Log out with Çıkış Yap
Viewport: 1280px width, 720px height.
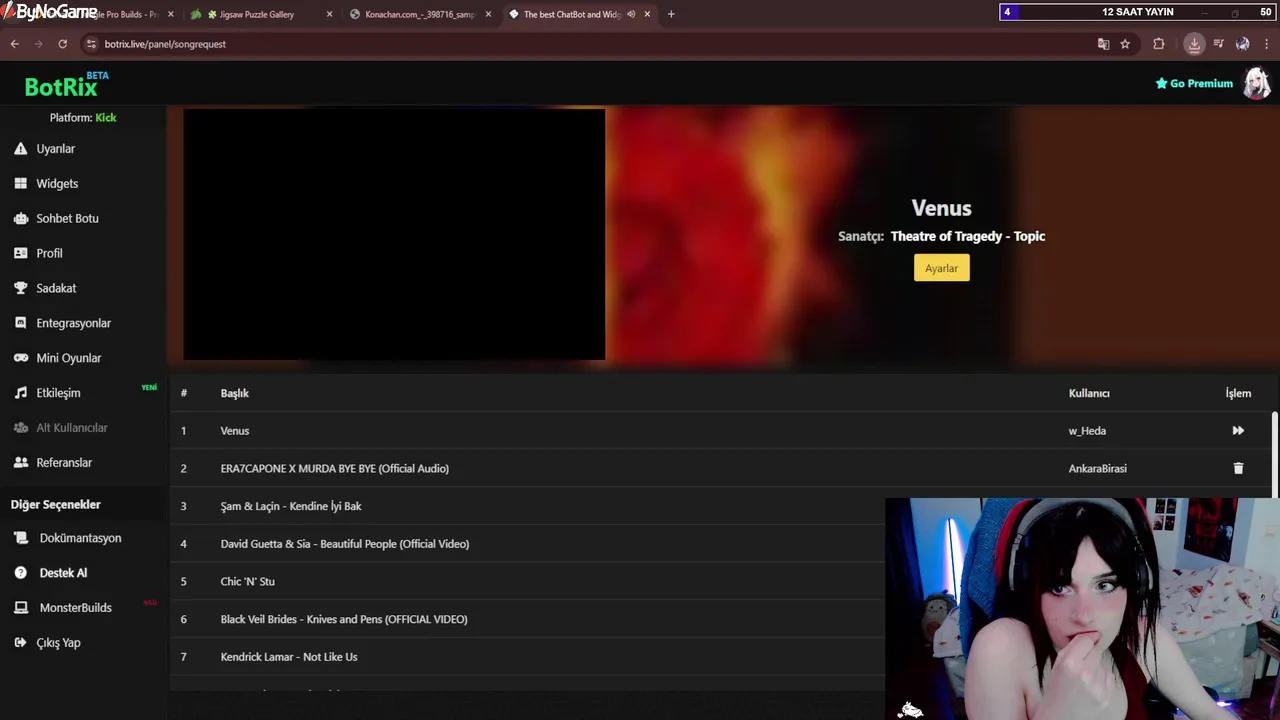pos(58,643)
